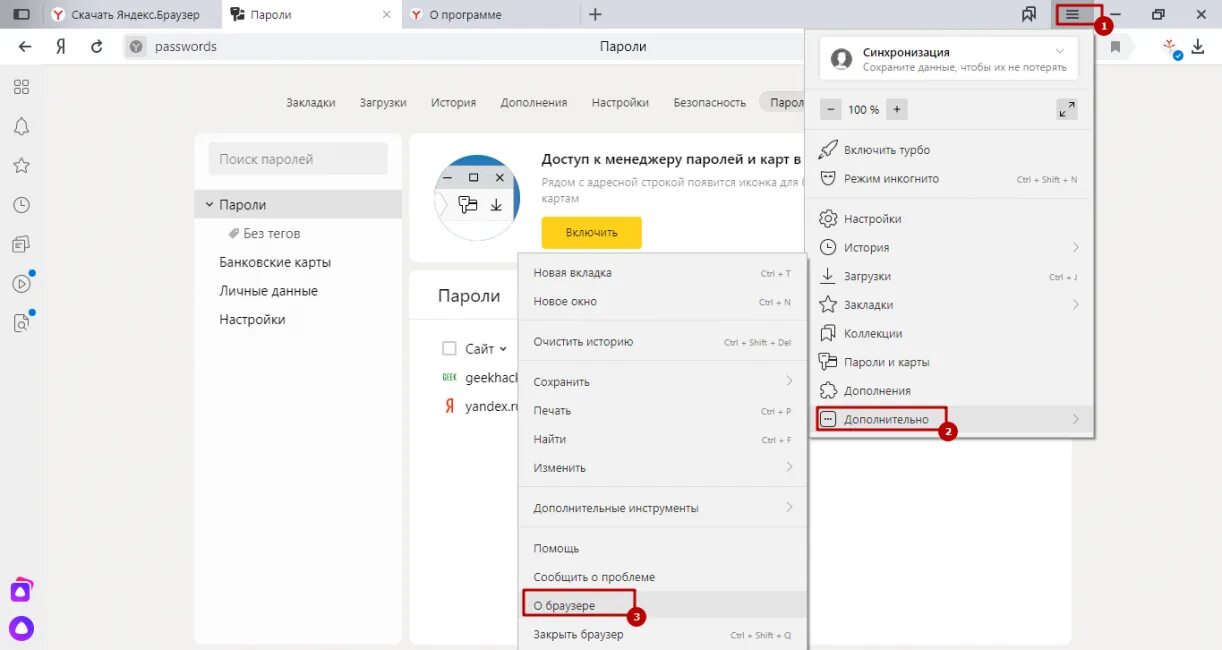Open downloads arrow icon in toolbar
This screenshot has height=650, width=1222.
1198,46
